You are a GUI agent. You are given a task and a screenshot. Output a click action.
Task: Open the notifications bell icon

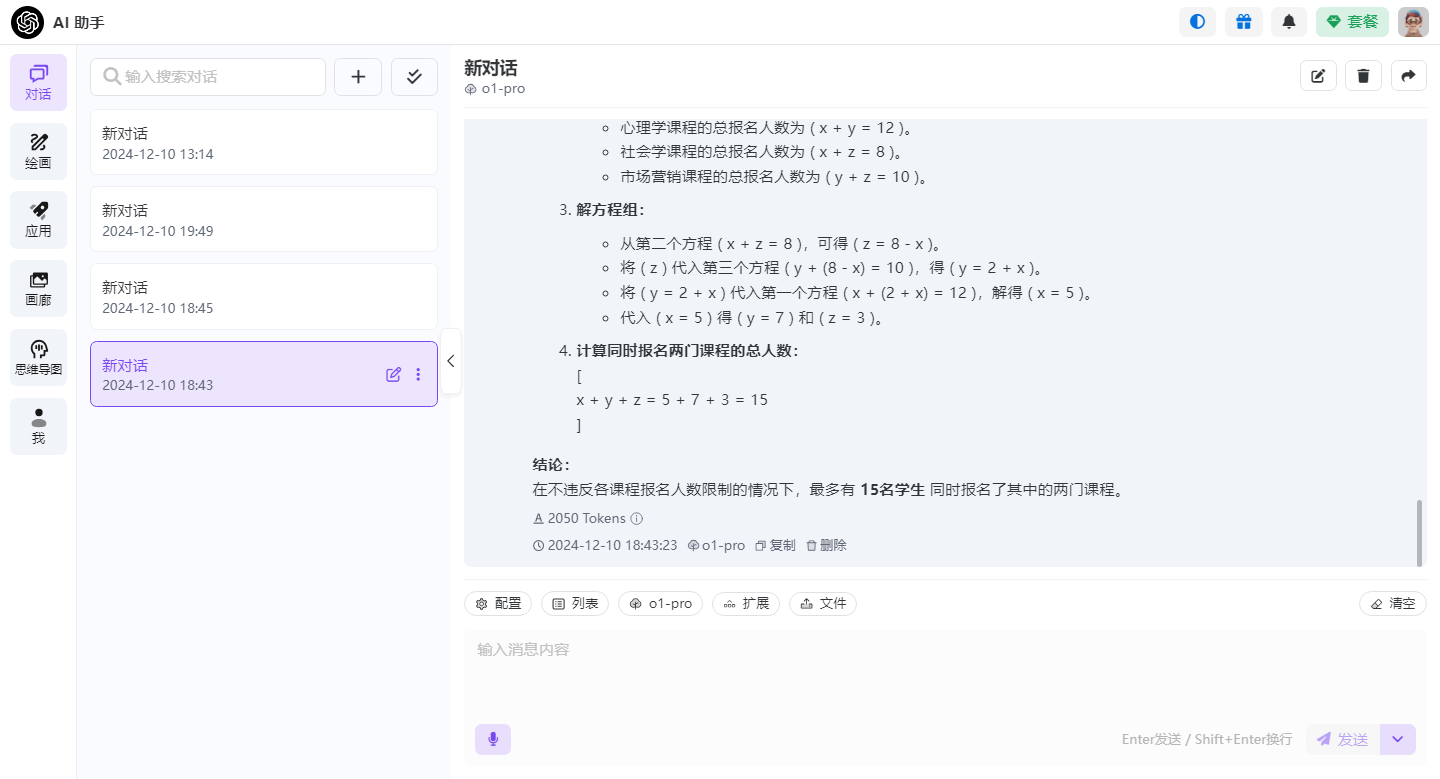pyautogui.click(x=1289, y=21)
